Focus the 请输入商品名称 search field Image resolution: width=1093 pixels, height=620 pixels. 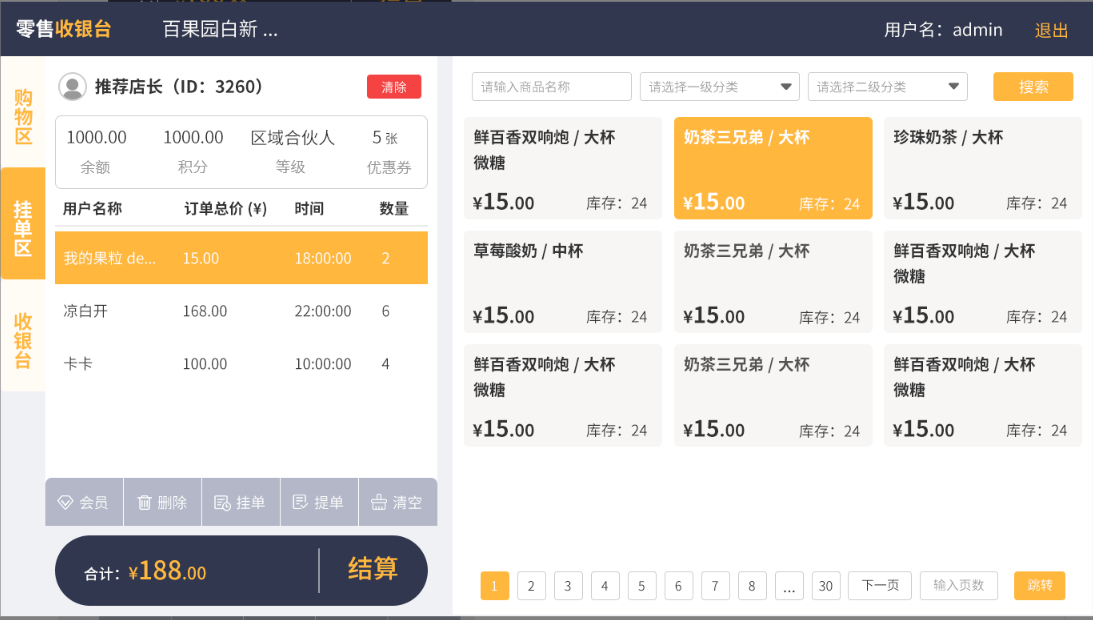[x=551, y=87]
